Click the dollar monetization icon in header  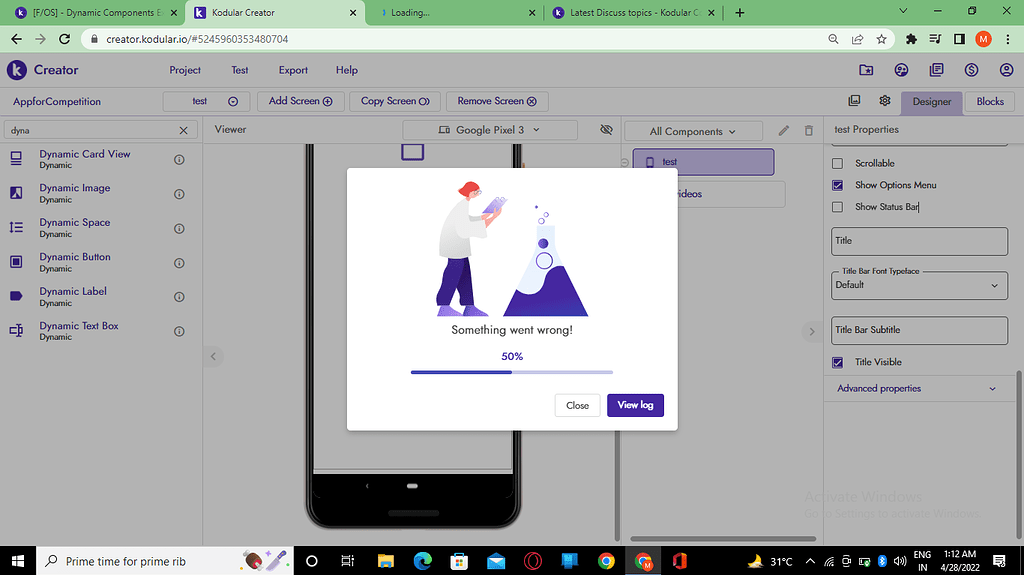(x=971, y=70)
